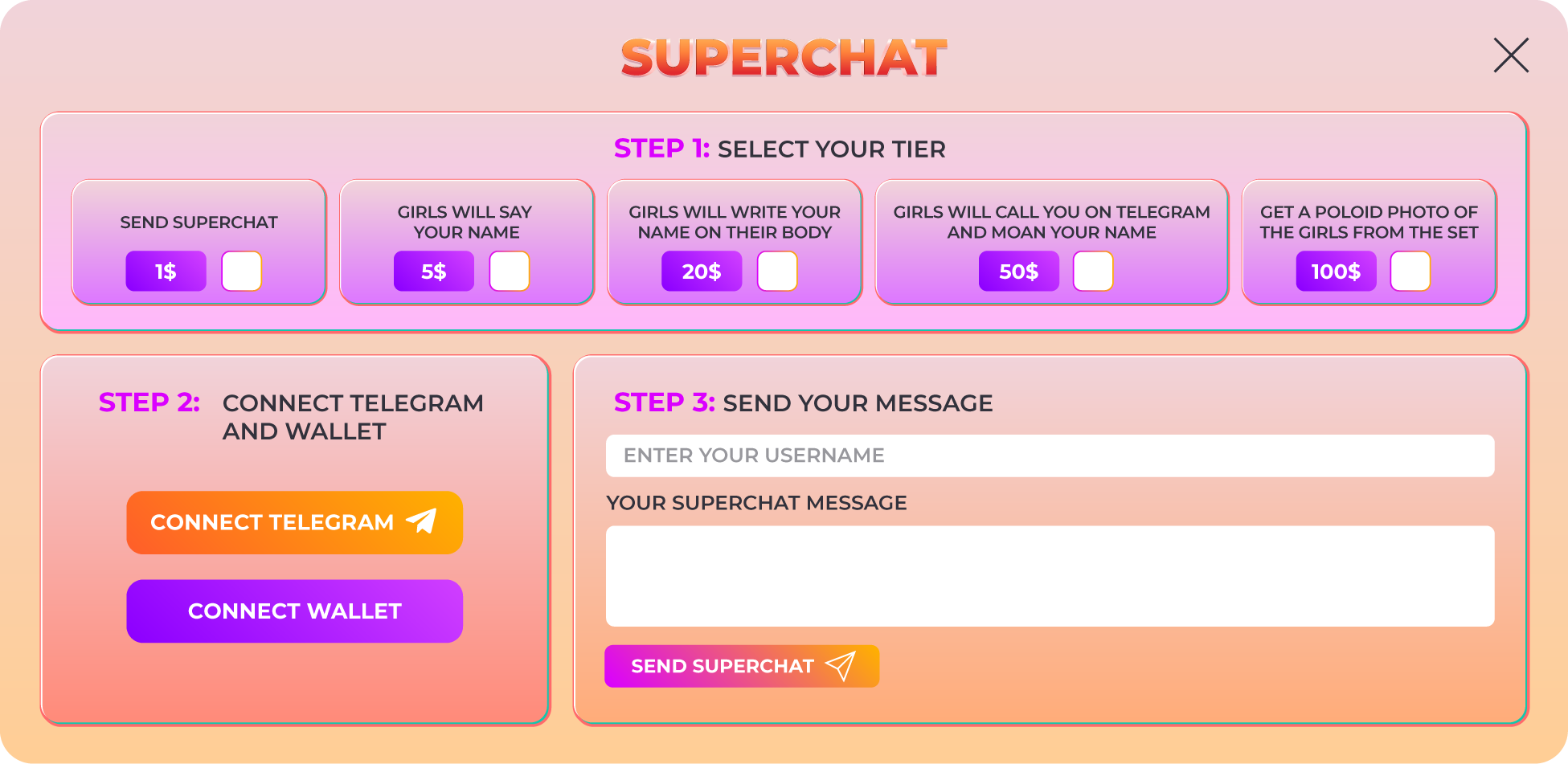Screen dimensions: 1568x764
Task: Check the 1$ tier checkbox
Action: coord(241,272)
